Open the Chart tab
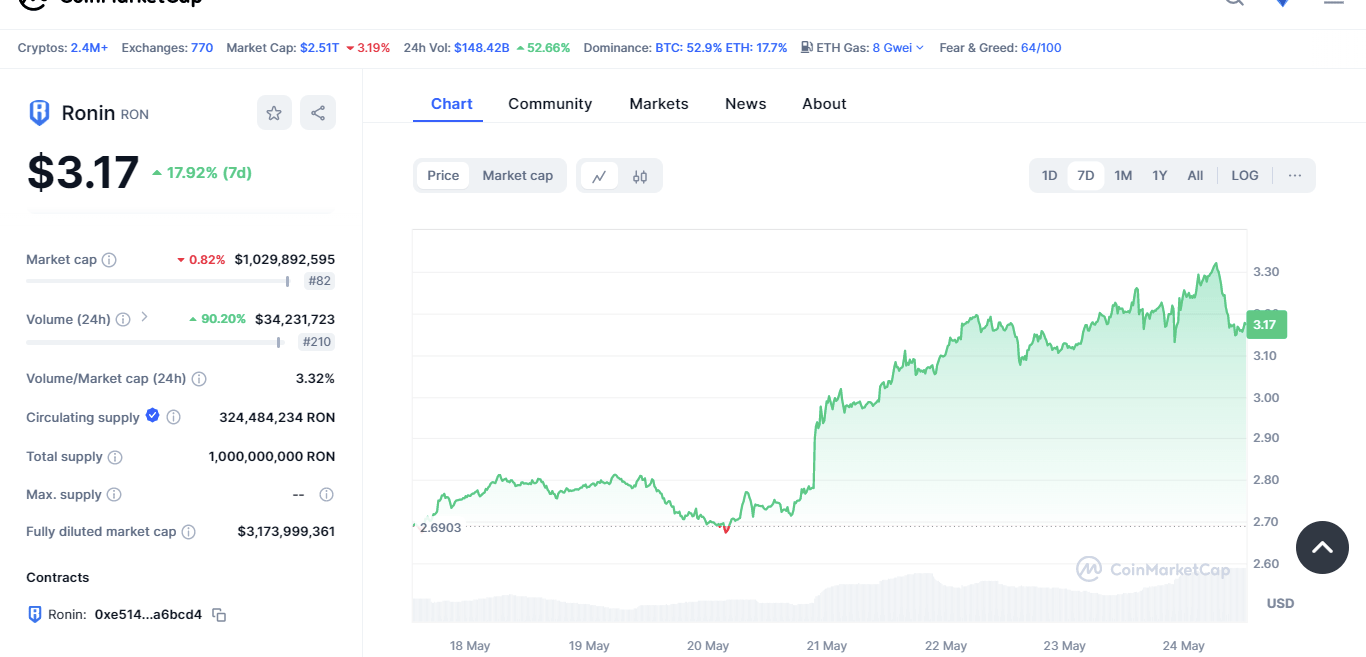Image resolution: width=1366 pixels, height=657 pixels. coord(452,104)
